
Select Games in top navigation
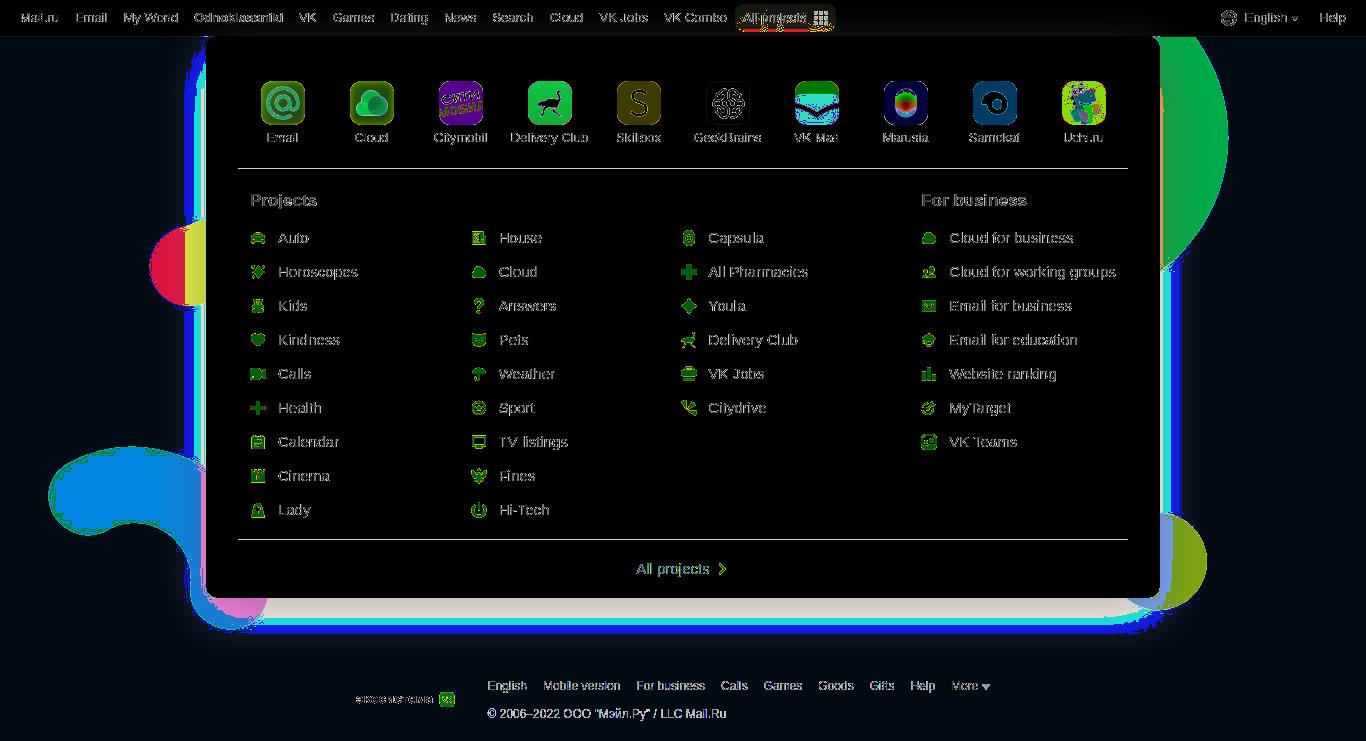[x=354, y=18]
